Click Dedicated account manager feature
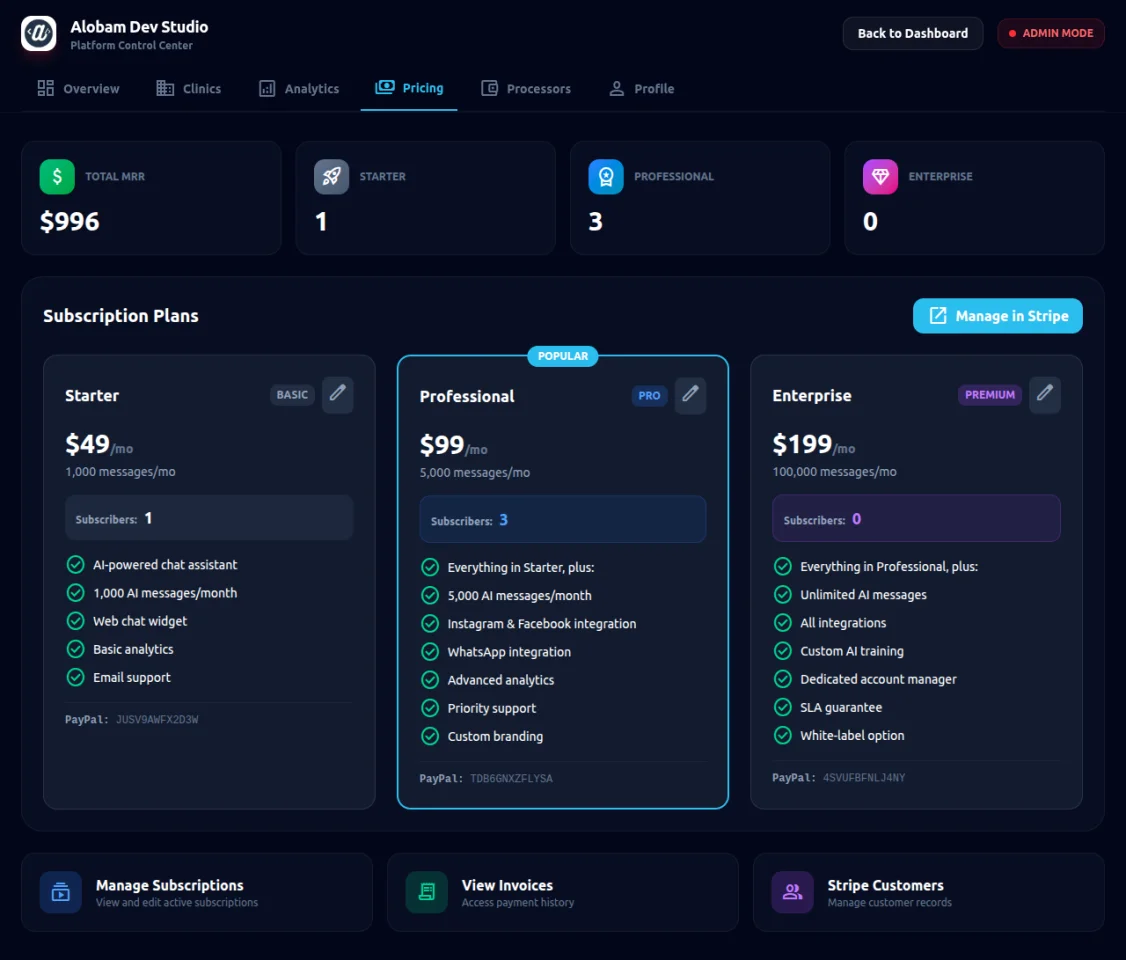This screenshot has width=1126, height=960. point(878,679)
